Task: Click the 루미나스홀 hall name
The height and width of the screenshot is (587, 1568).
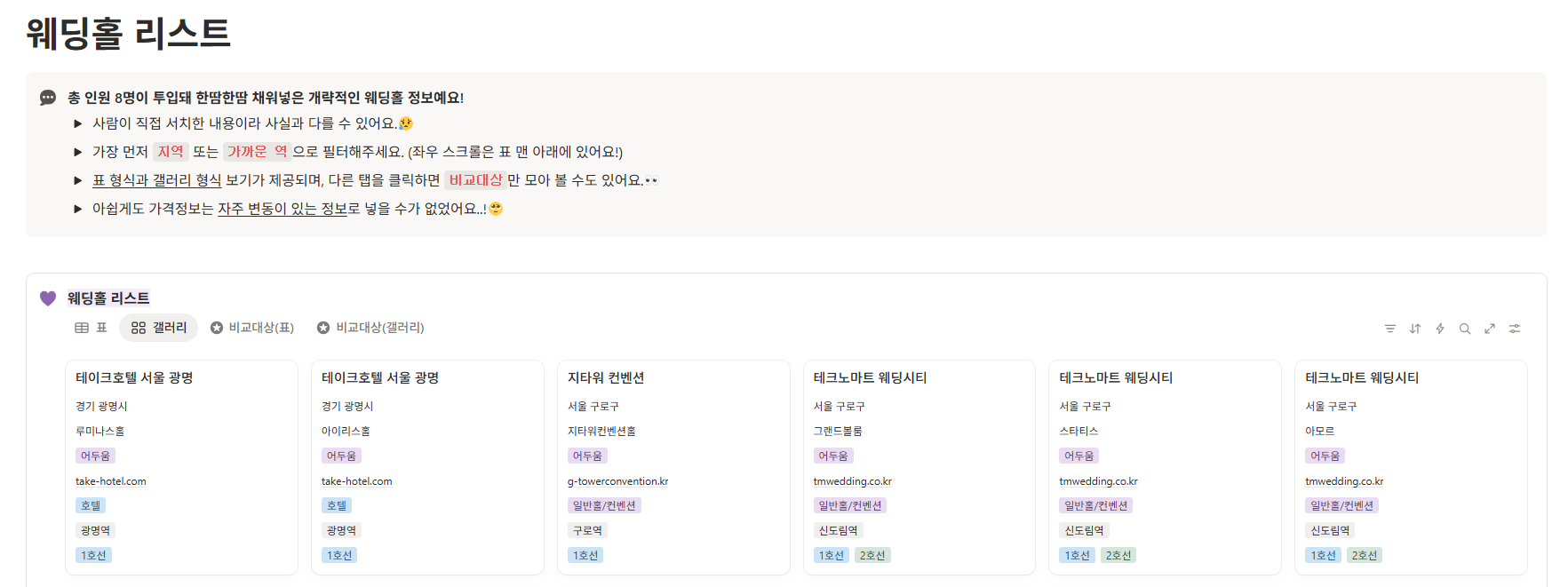Action: [x=100, y=431]
